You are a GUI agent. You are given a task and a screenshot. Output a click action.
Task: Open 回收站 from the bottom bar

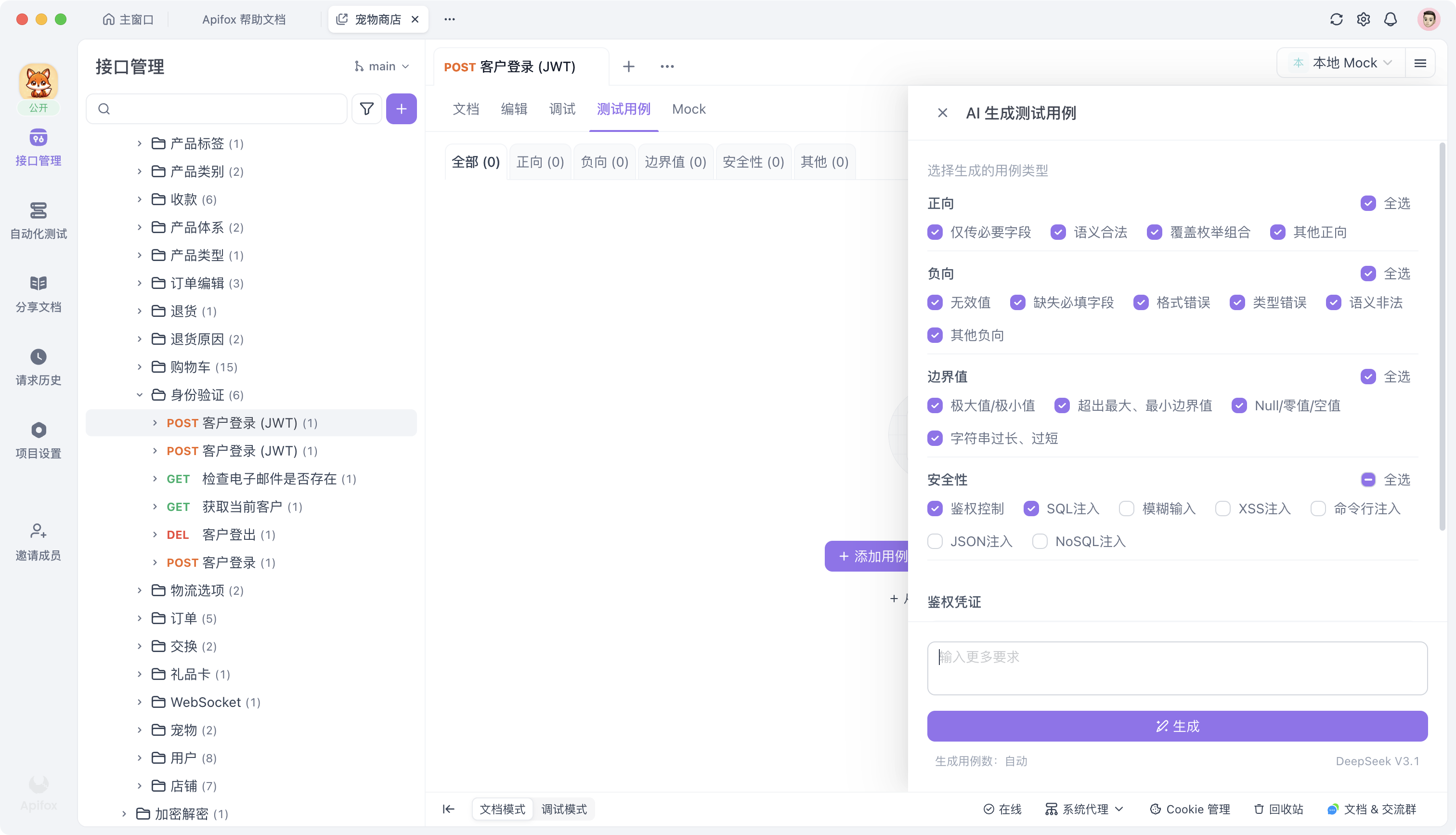1278,809
